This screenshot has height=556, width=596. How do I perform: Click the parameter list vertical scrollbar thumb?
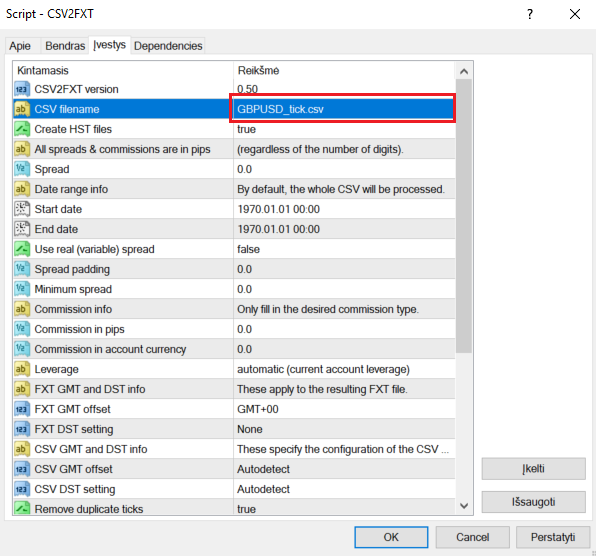click(x=464, y=216)
